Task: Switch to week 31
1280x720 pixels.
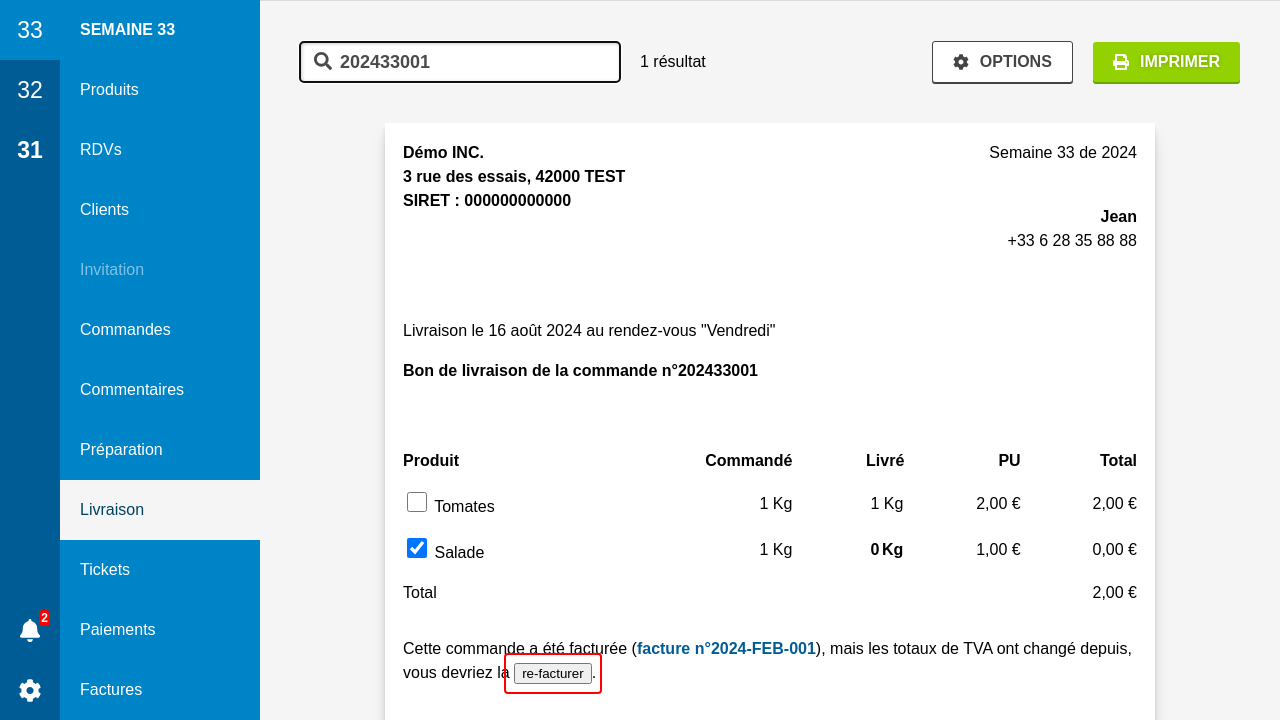Action: [x=30, y=150]
